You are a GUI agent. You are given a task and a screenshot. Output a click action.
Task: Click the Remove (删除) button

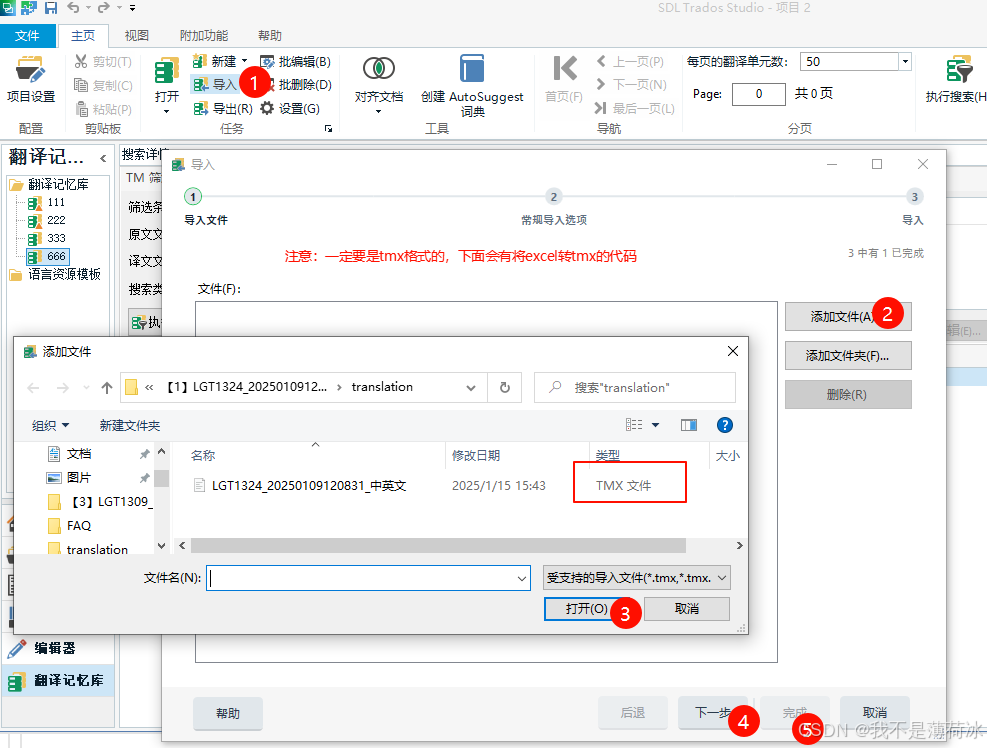(x=847, y=395)
